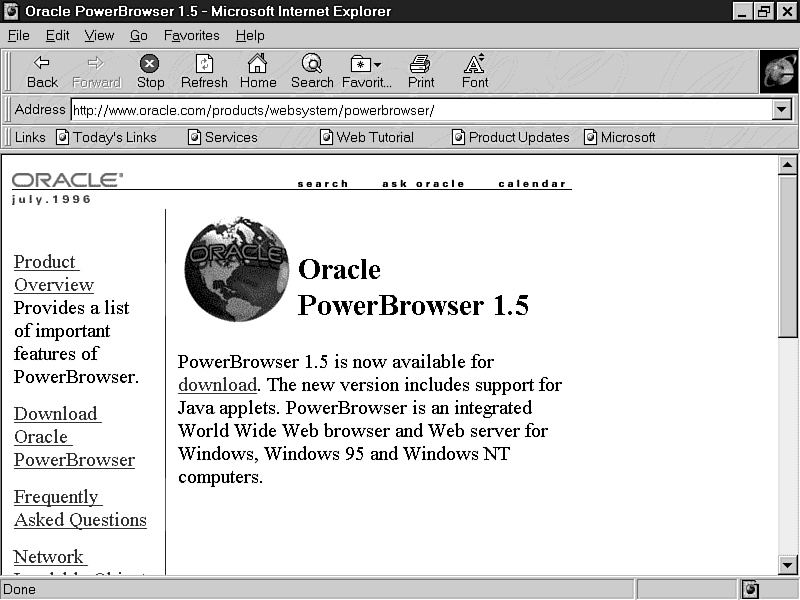This screenshot has height=600, width=800.
Task: Click the status bar security zone icon
Action: [751, 589]
